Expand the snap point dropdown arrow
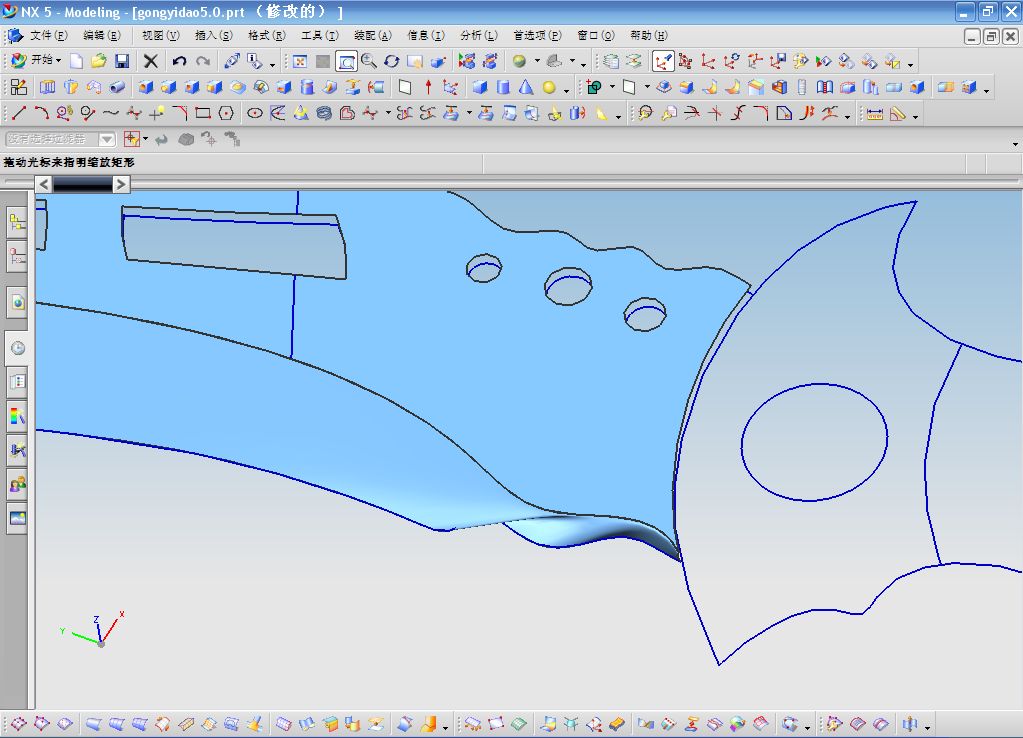Screen dimensions: 1023x738 click(146, 139)
